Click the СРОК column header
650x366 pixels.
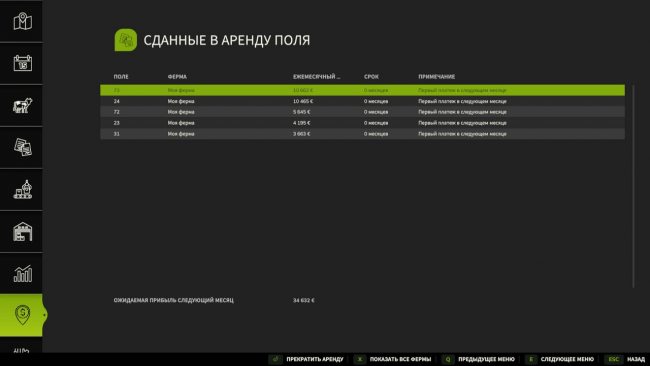(x=371, y=77)
